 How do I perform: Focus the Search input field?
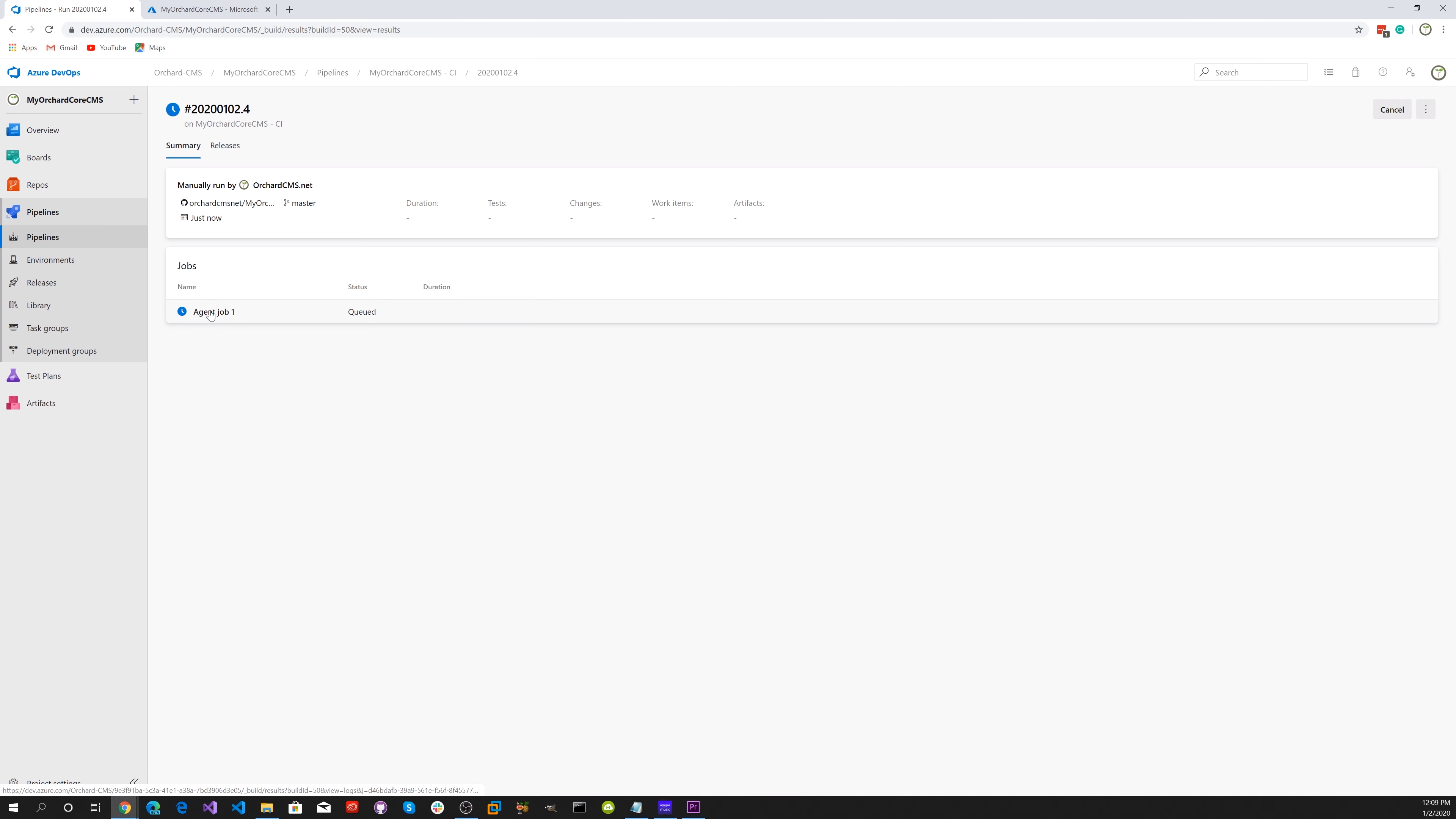[1251, 72]
